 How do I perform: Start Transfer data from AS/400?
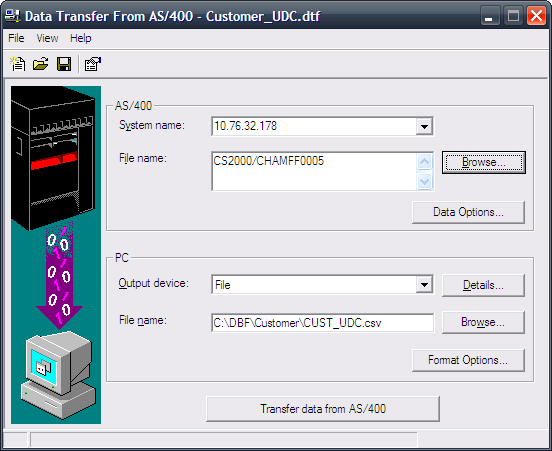(x=323, y=409)
